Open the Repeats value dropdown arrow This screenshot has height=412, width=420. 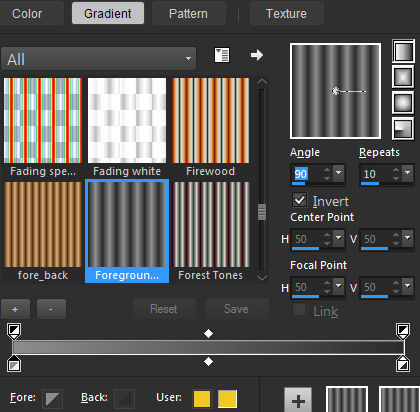[408, 172]
